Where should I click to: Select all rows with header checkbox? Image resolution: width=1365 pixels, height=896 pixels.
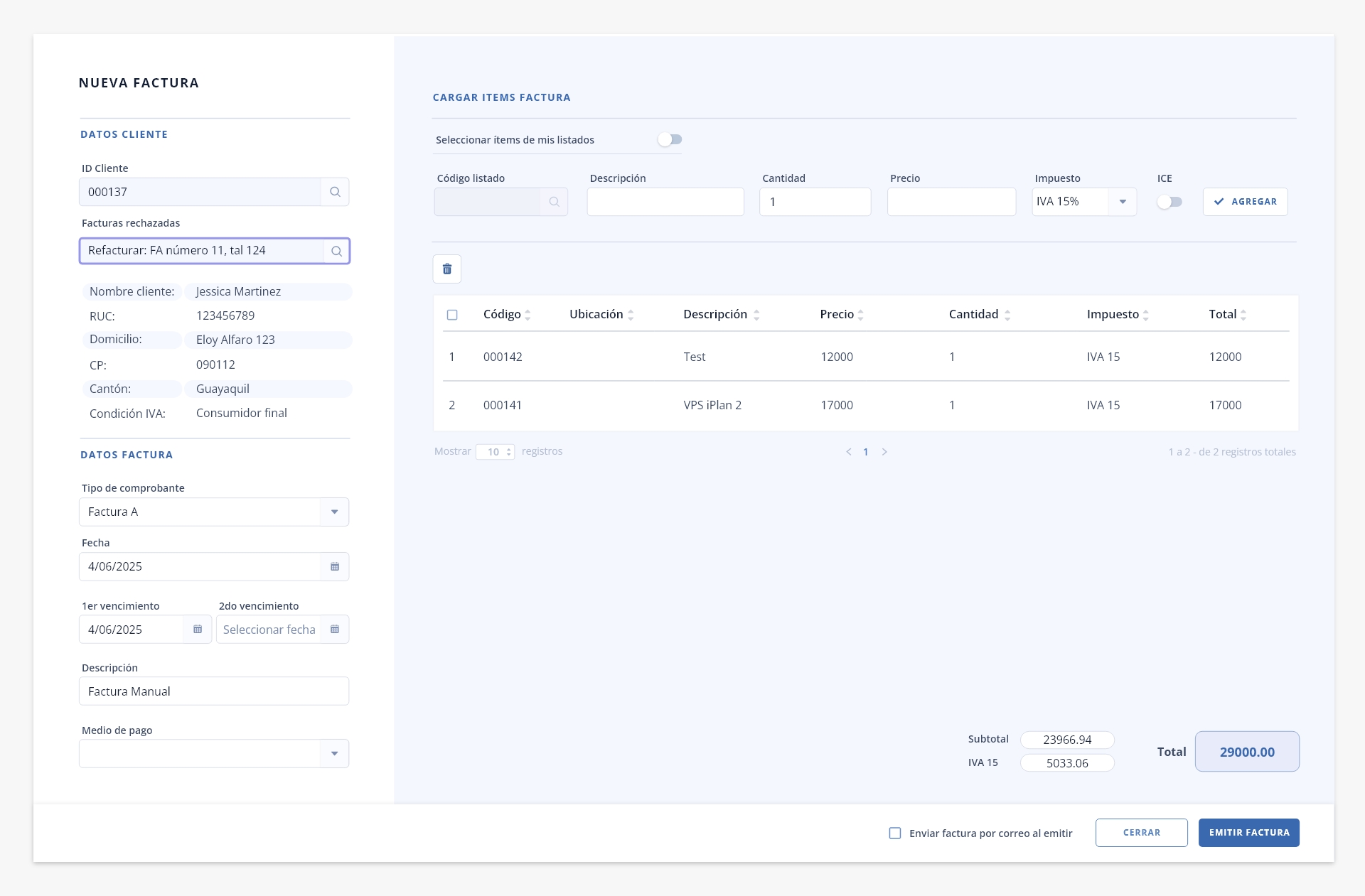(452, 315)
